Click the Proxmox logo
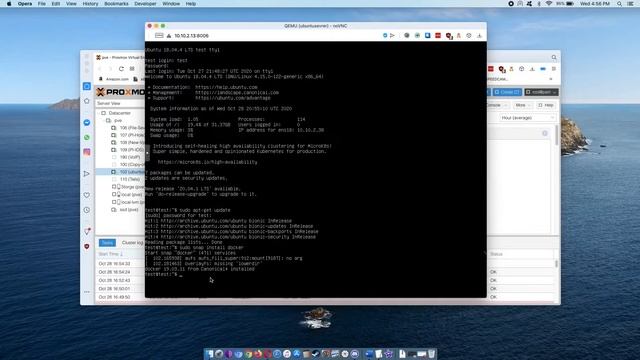 [120, 92]
